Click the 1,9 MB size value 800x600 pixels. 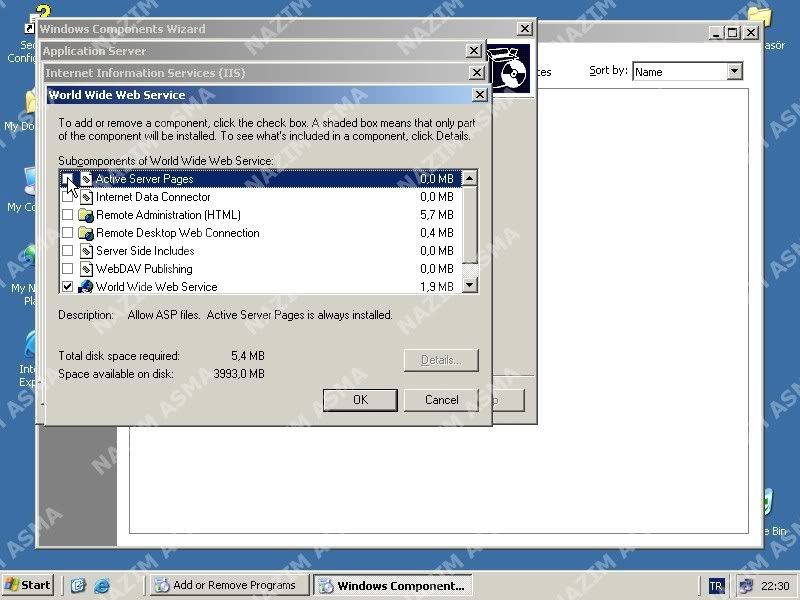pyautogui.click(x=437, y=287)
